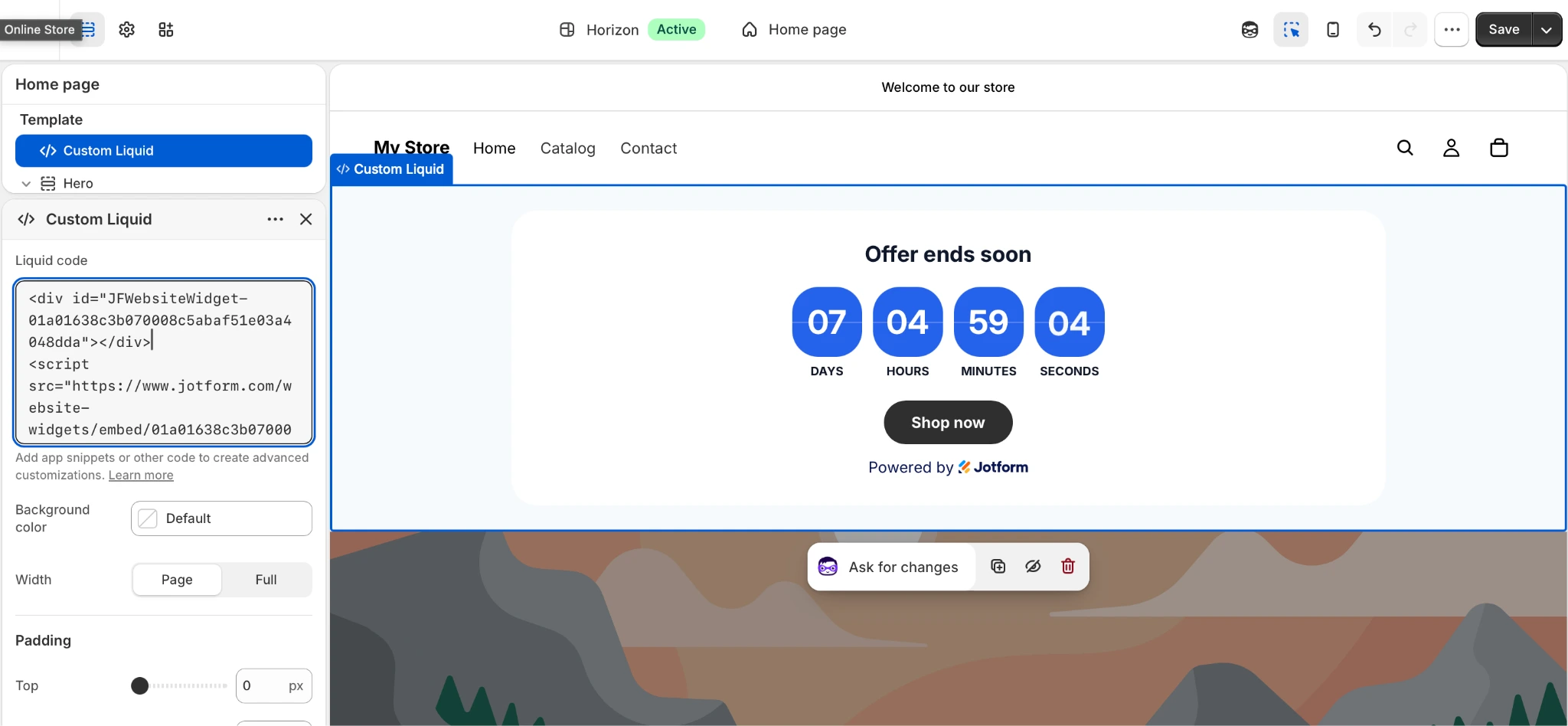Click the Welcome to our store announcement

(948, 87)
